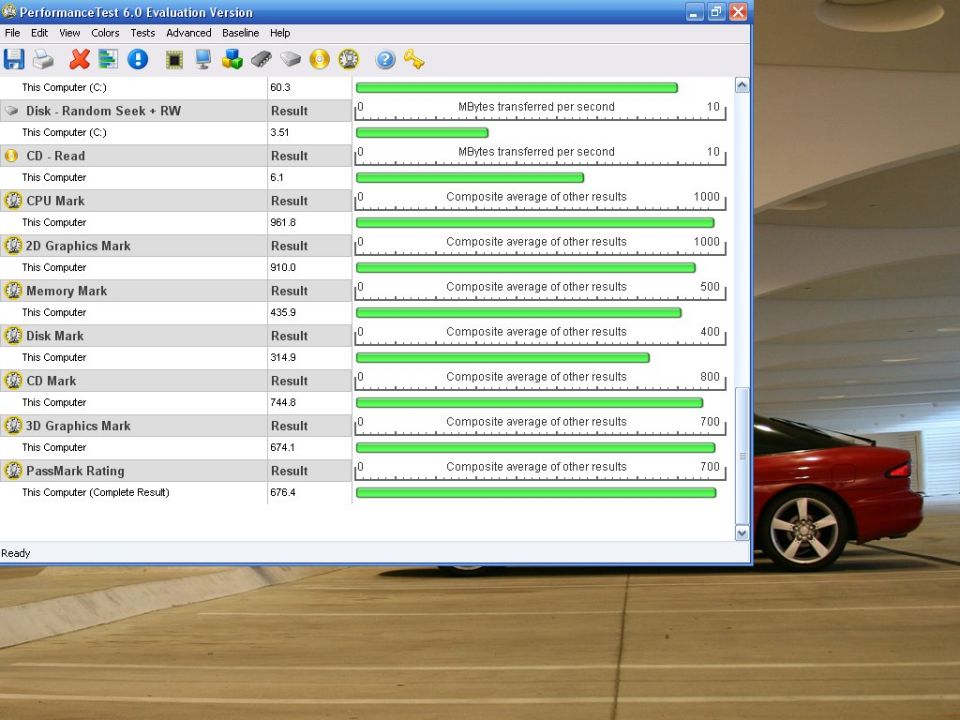Open the Colors menu
This screenshot has height=720, width=960.
pos(105,33)
